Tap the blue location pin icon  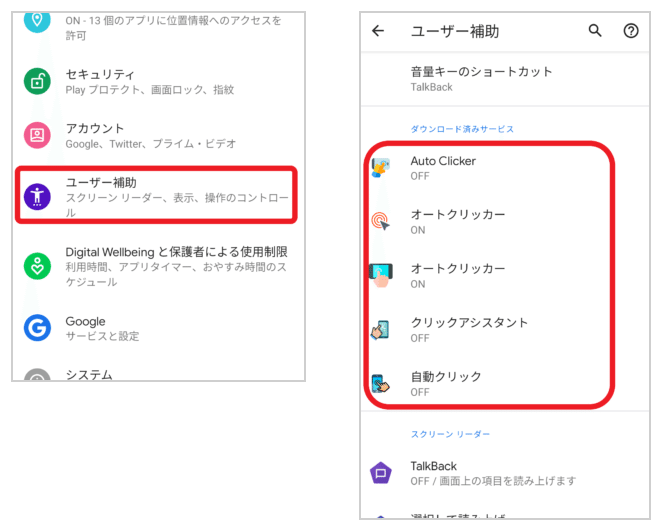point(37,20)
